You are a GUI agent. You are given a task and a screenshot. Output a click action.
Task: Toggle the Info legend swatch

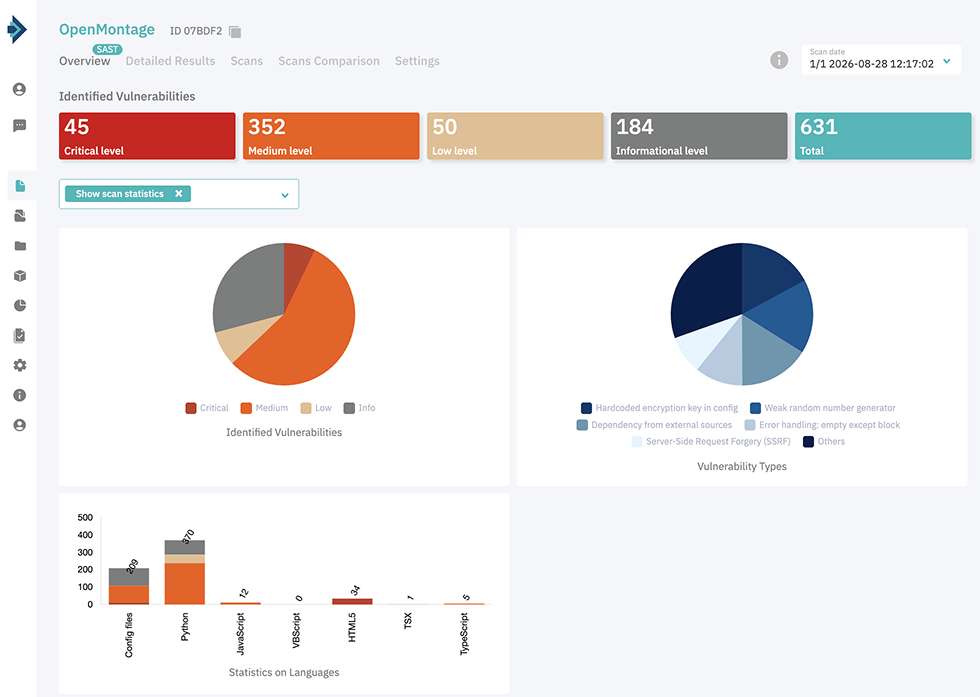click(x=349, y=408)
